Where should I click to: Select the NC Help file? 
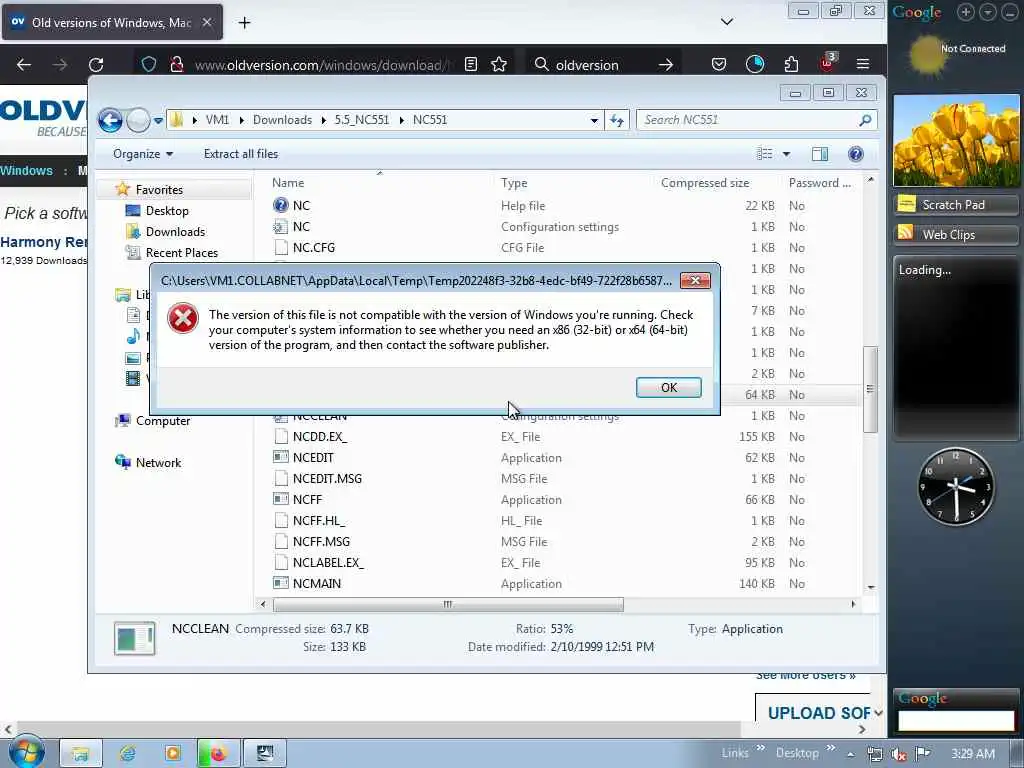tap(301, 206)
